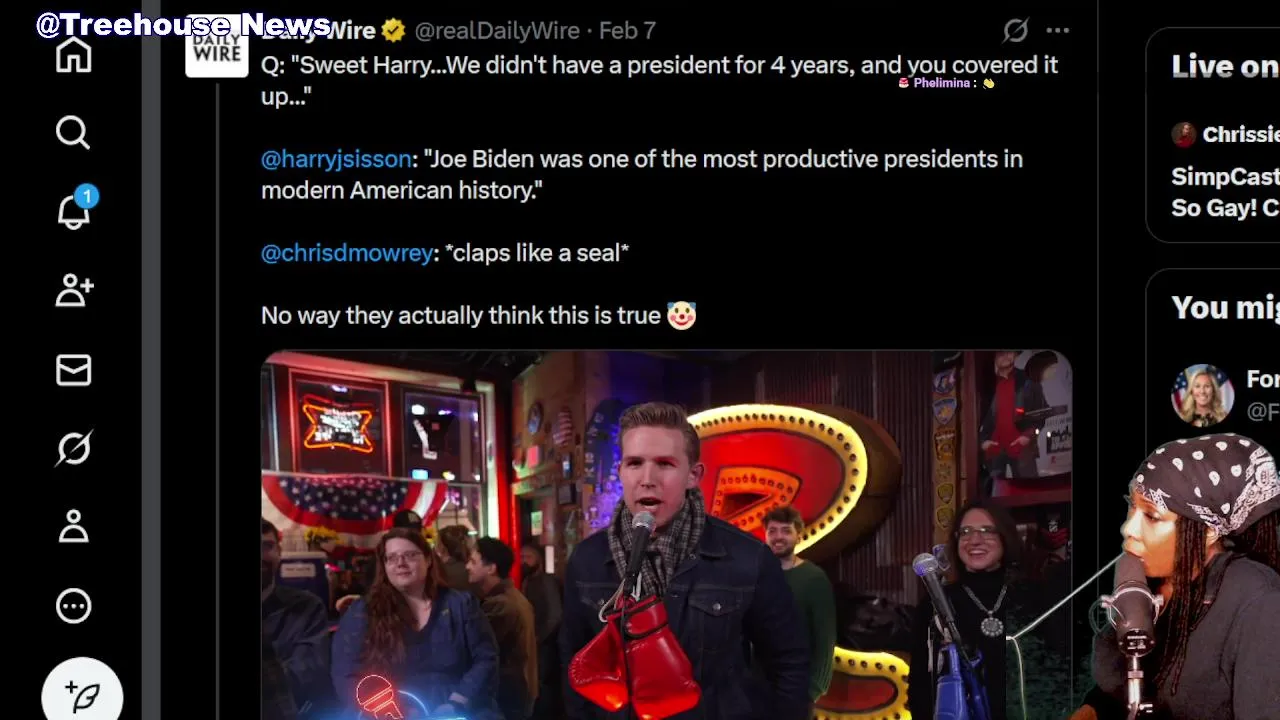The height and width of the screenshot is (720, 1280).
Task: Compose a new post with feather button
Action: pyautogui.click(x=83, y=692)
